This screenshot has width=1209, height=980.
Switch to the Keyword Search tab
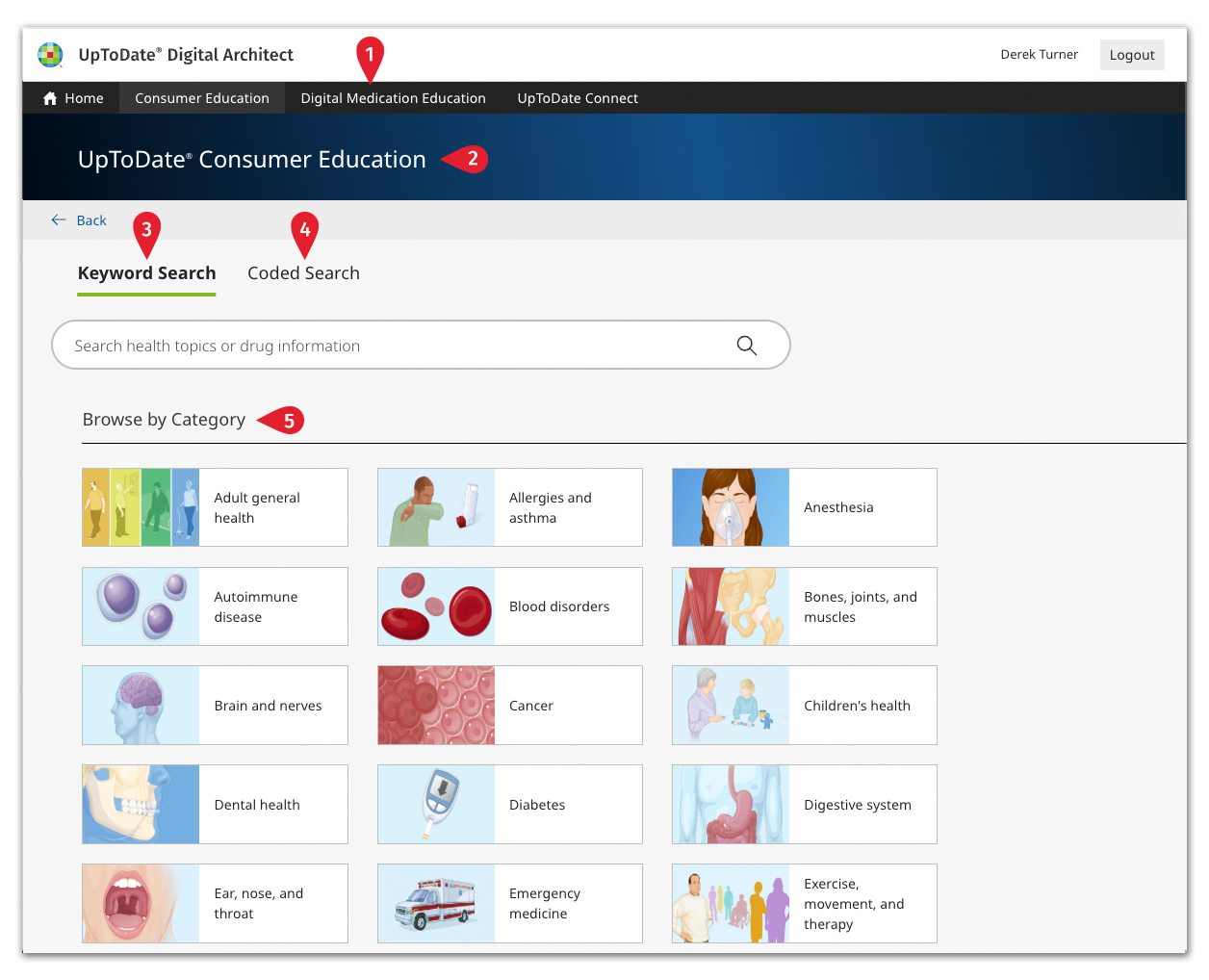[146, 272]
